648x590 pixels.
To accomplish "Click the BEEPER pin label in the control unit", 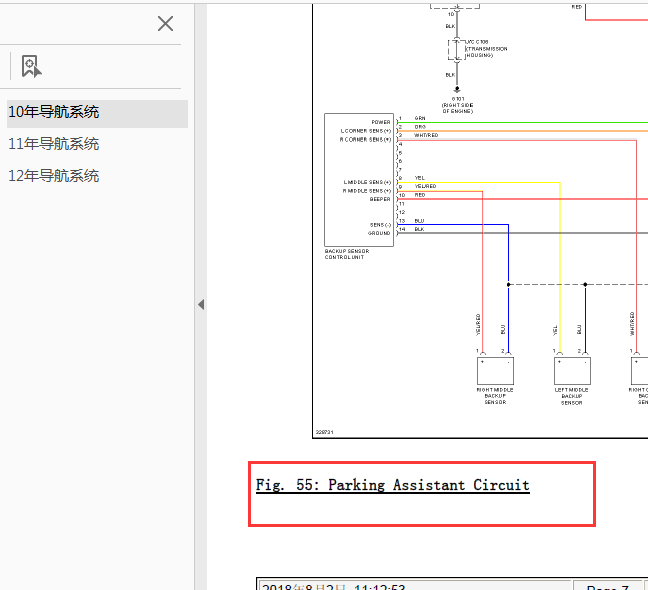I will (x=380, y=199).
